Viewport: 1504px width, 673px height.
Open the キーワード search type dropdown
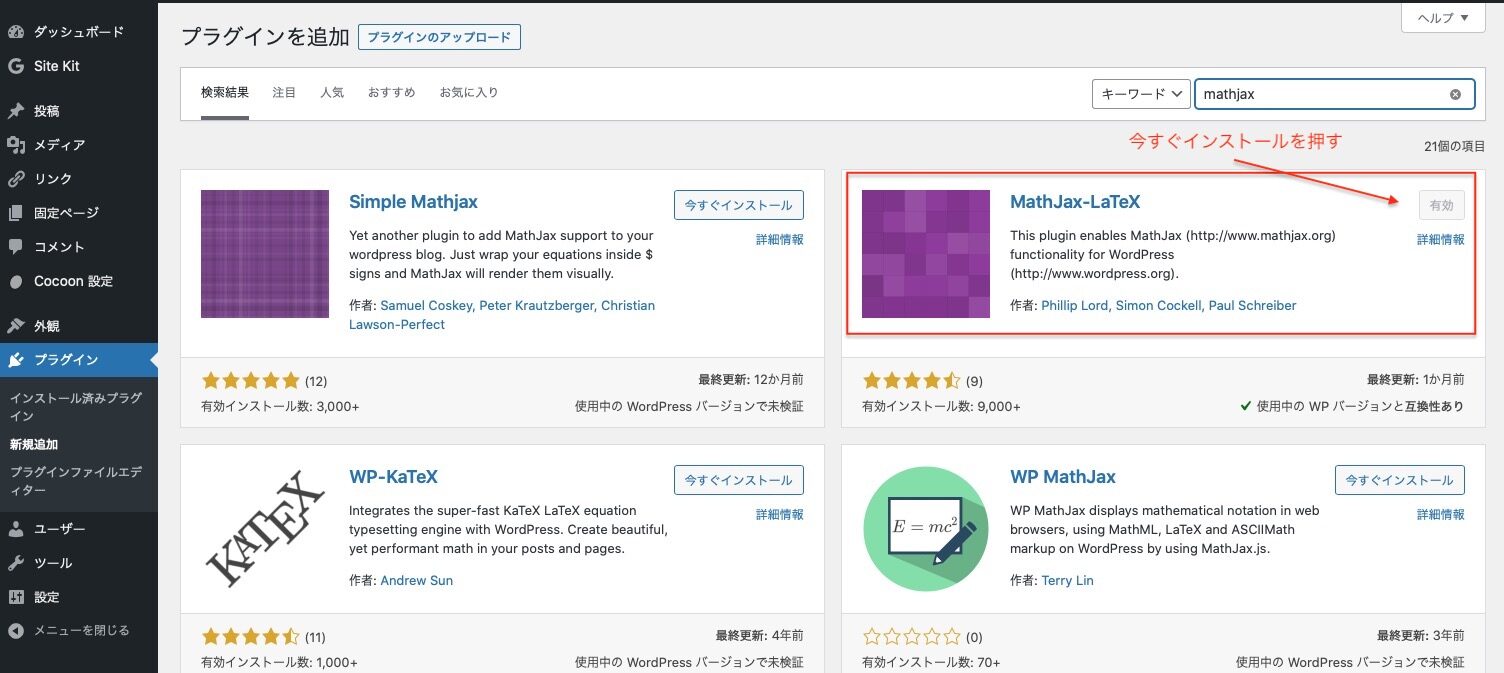click(x=1140, y=94)
